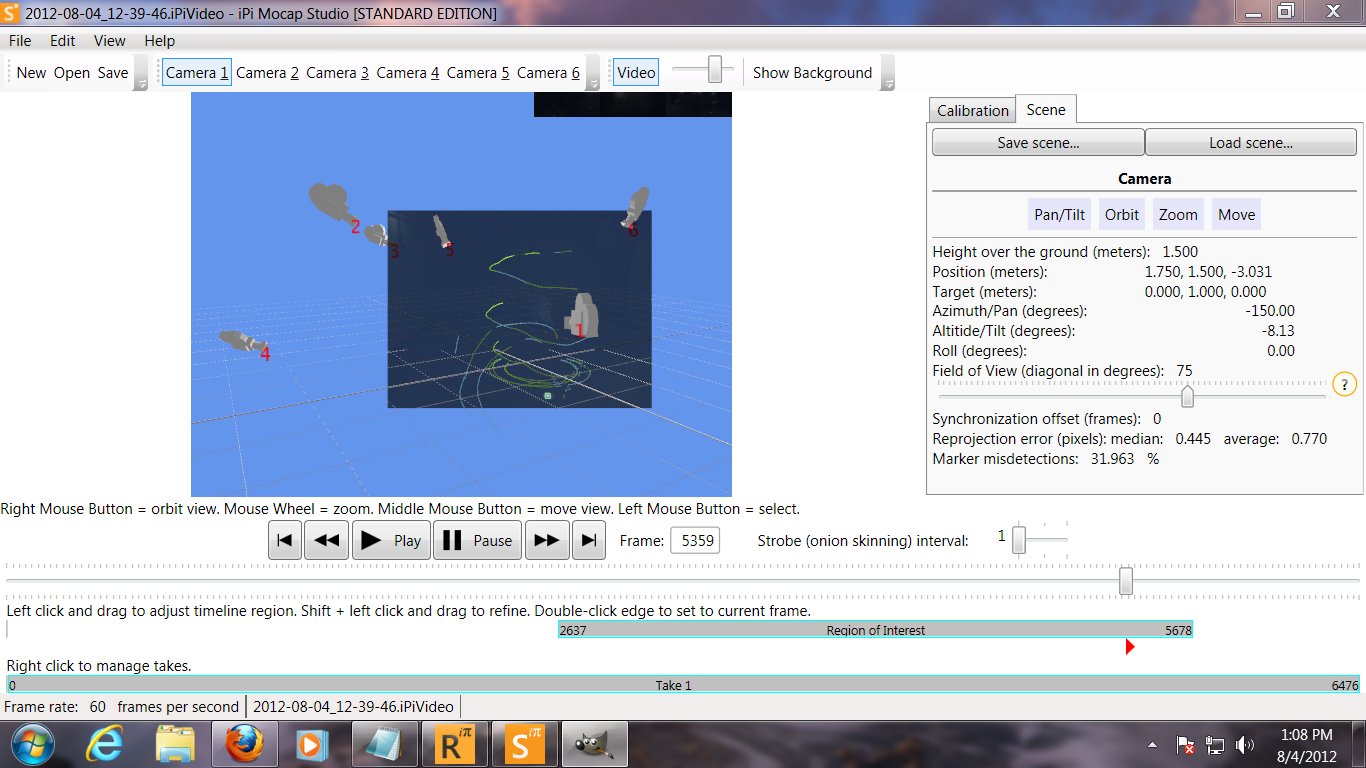Screen dimensions: 1366x768
Task: Activate Zoom camera mode
Action: pyautogui.click(x=1178, y=214)
